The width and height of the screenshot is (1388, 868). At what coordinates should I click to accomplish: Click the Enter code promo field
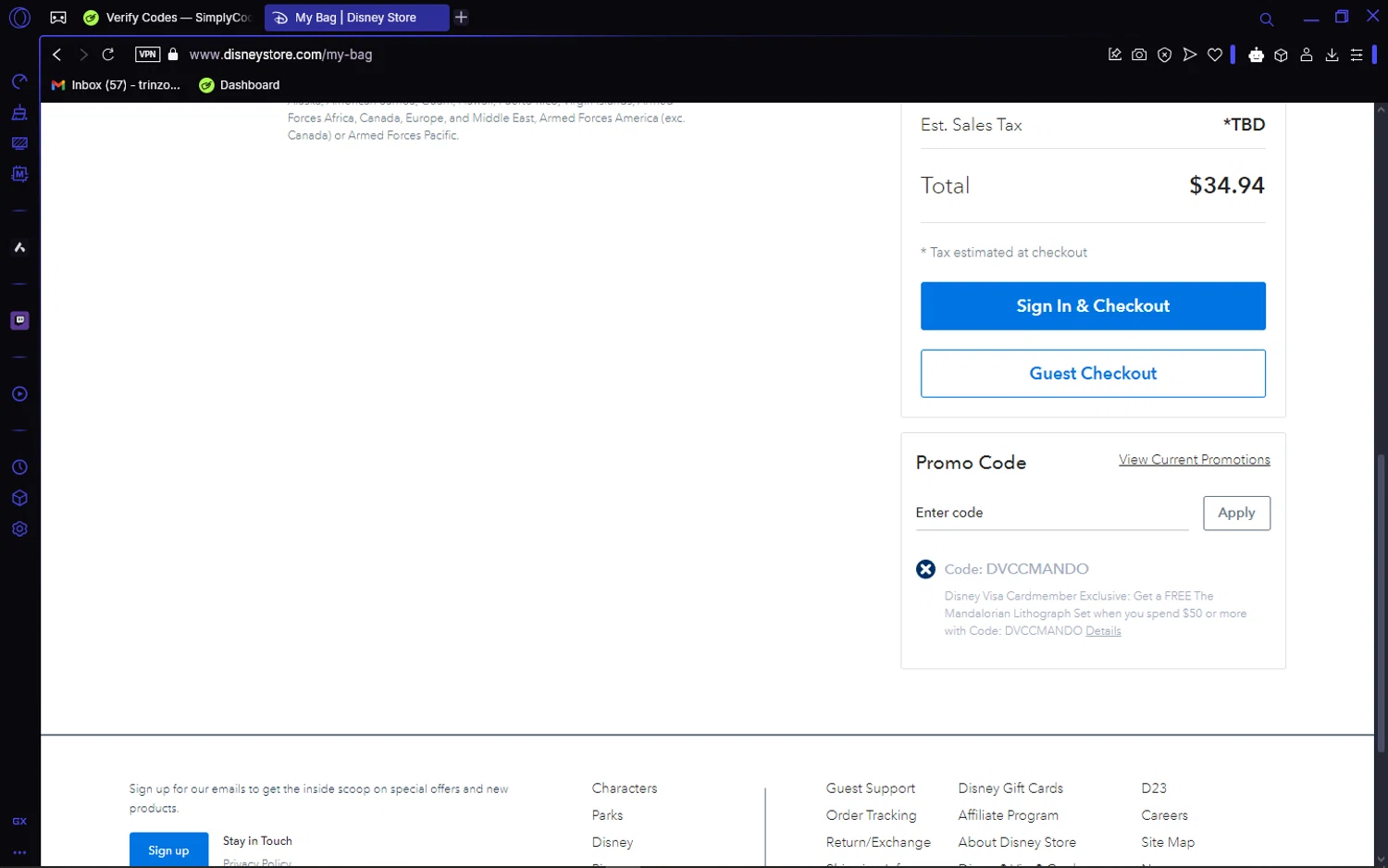point(1052,513)
